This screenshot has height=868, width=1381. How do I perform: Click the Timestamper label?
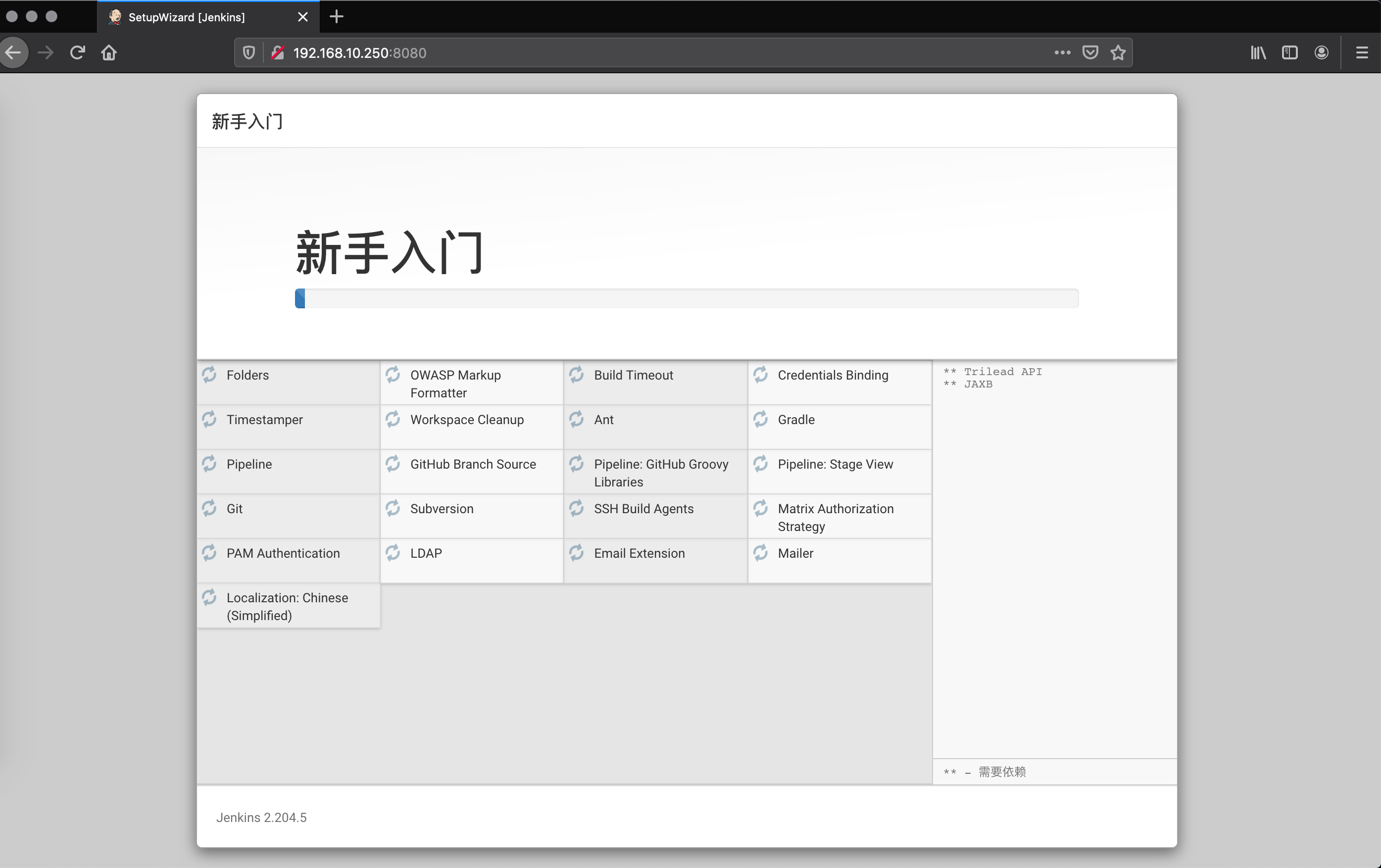point(264,420)
